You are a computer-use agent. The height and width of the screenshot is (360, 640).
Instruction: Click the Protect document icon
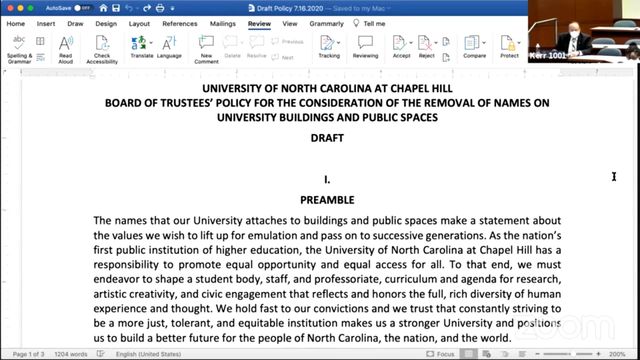[507, 43]
